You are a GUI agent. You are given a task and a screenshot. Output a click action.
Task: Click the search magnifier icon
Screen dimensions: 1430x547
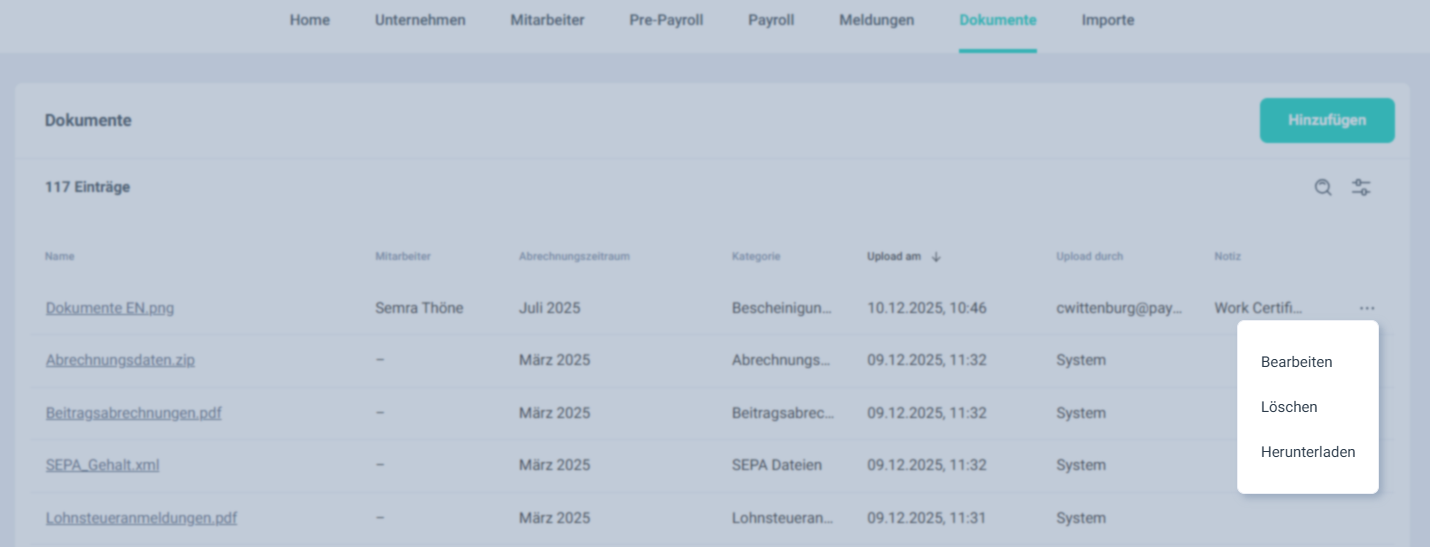click(x=1323, y=187)
